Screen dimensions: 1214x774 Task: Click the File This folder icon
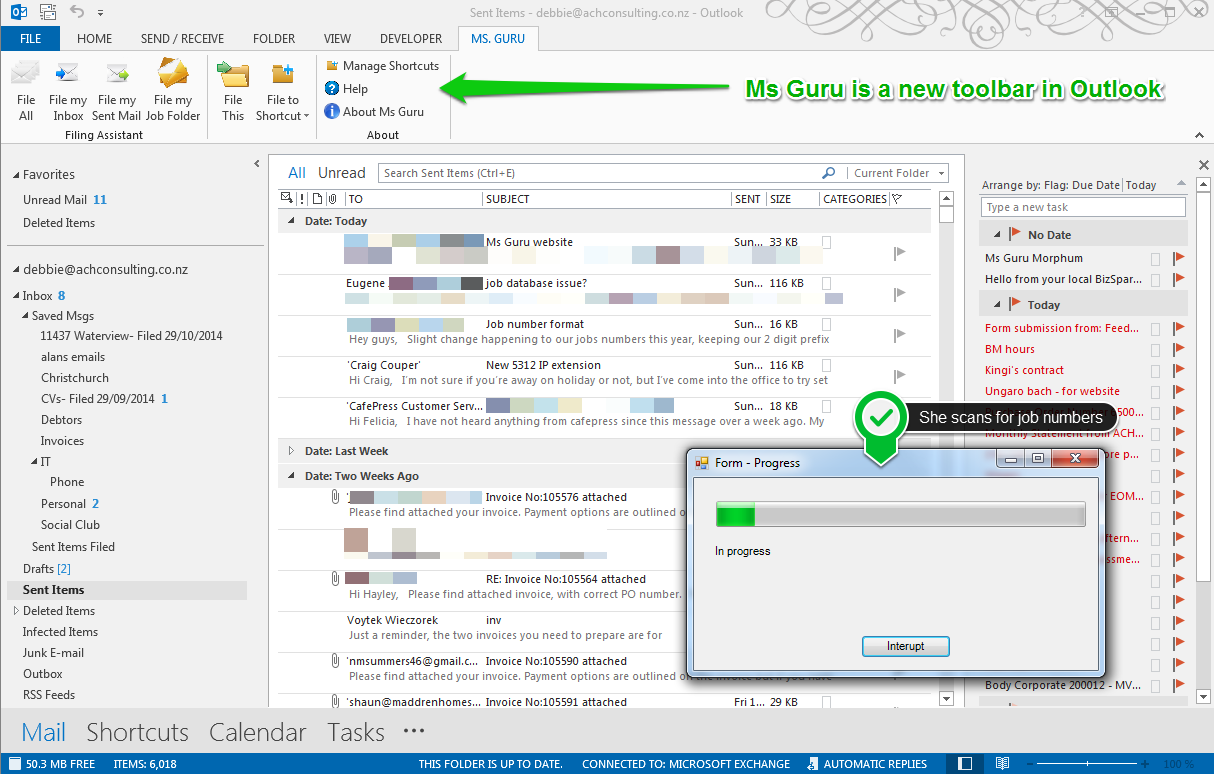pos(233,75)
